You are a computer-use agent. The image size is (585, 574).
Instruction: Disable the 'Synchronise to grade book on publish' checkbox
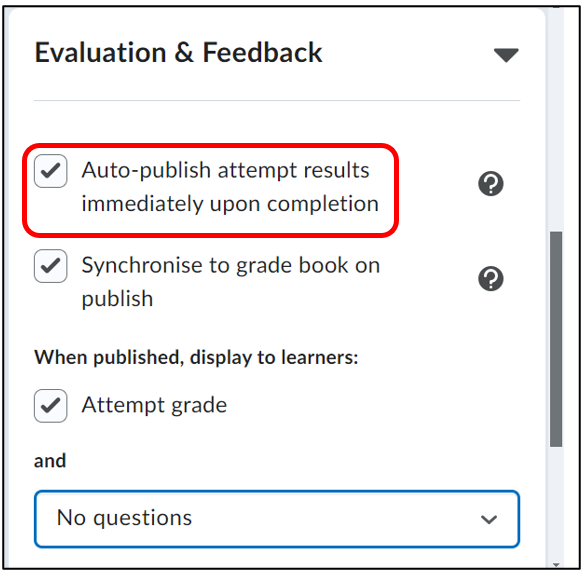tap(51, 266)
